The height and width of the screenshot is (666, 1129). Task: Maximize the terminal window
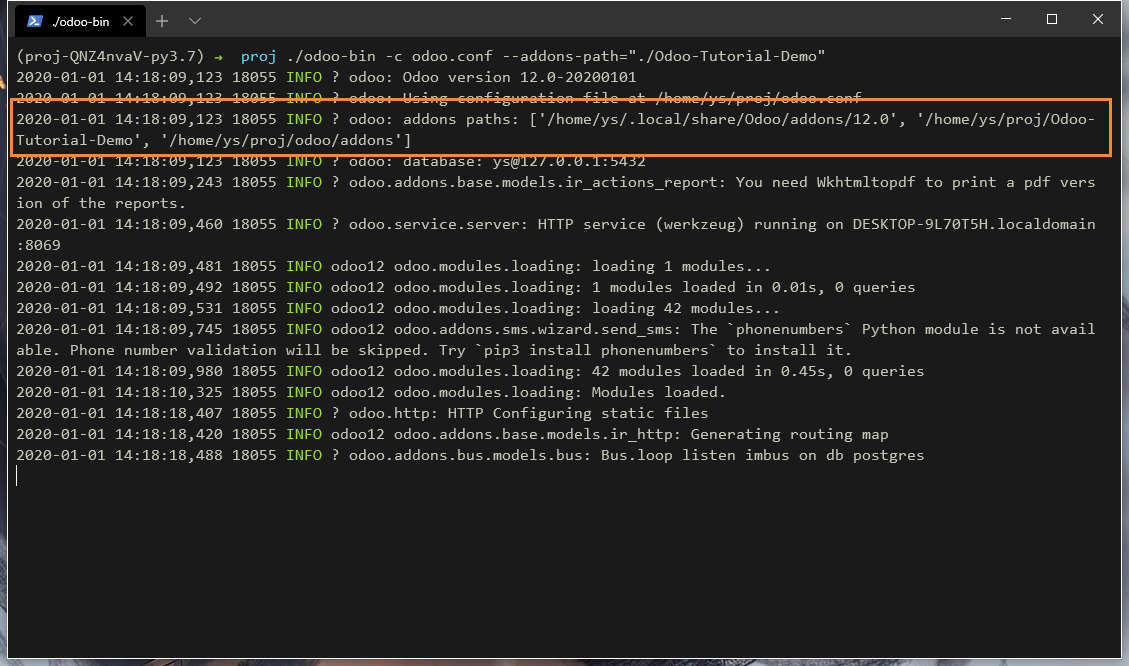pyautogui.click(x=1052, y=20)
